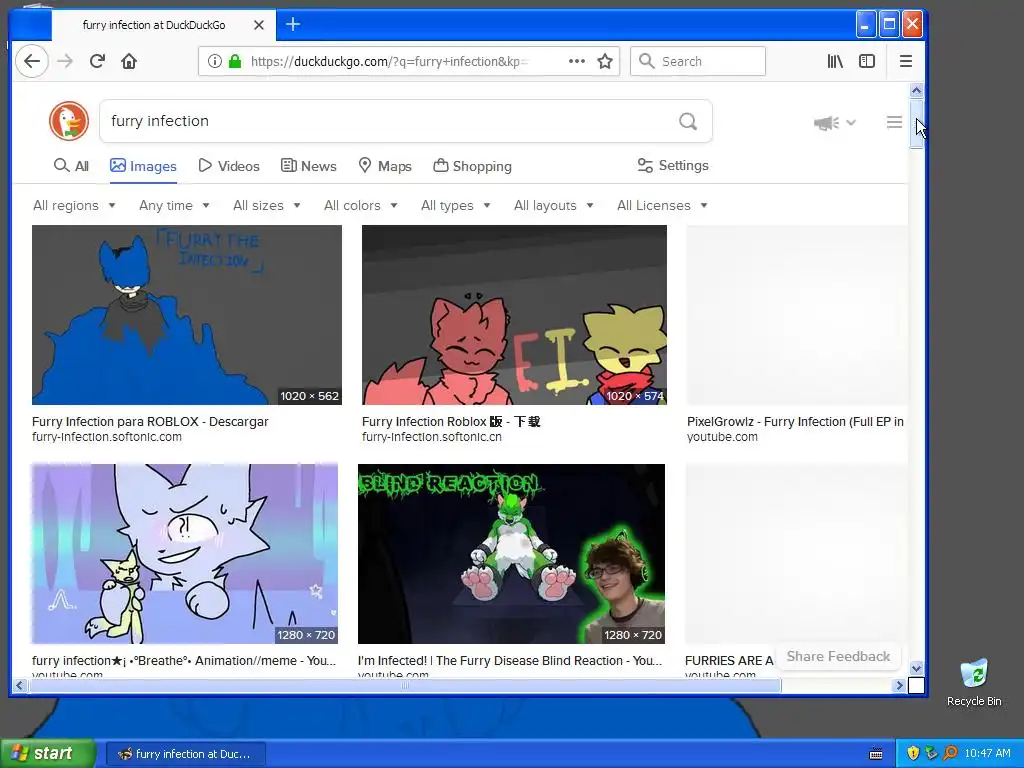
Task: Open I'm Infected! Furry Disease Blind Reaction link
Action: [x=510, y=661]
